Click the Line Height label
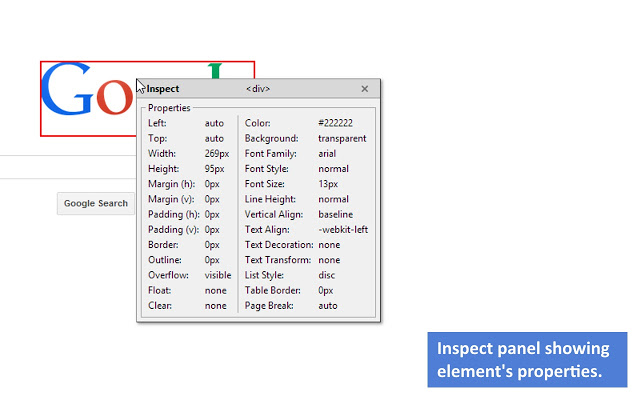 coord(270,200)
